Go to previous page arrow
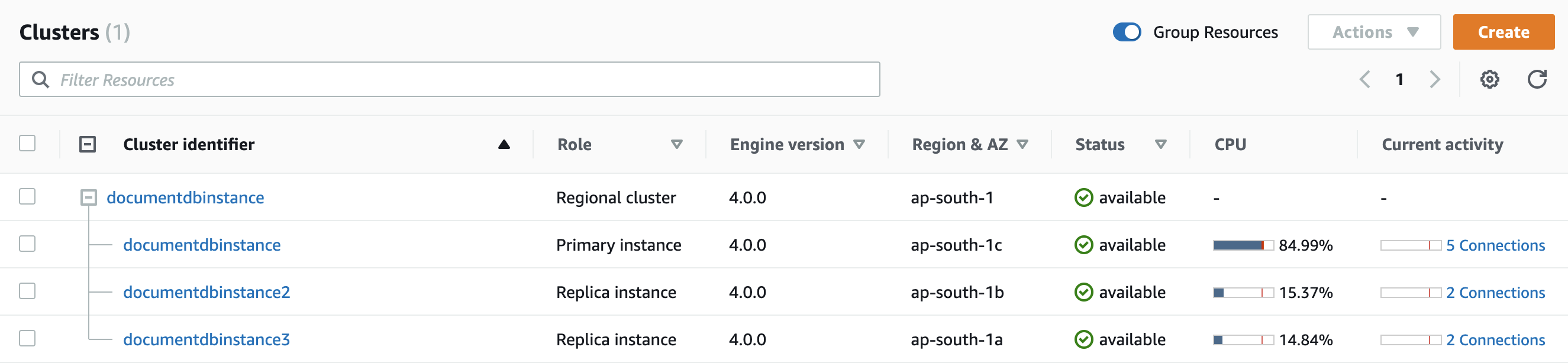Image resolution: width=1568 pixels, height=363 pixels. [x=1364, y=80]
